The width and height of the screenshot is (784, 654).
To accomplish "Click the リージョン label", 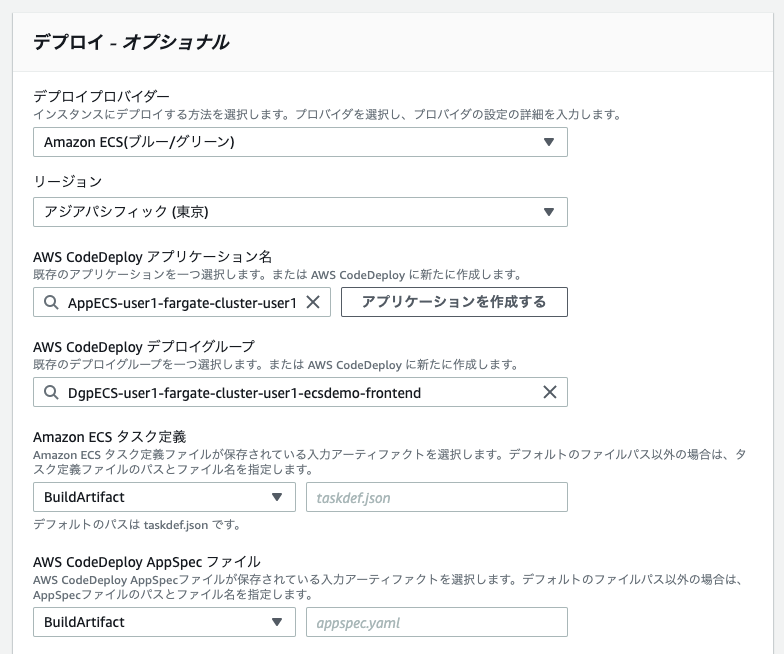I will pos(68,181).
